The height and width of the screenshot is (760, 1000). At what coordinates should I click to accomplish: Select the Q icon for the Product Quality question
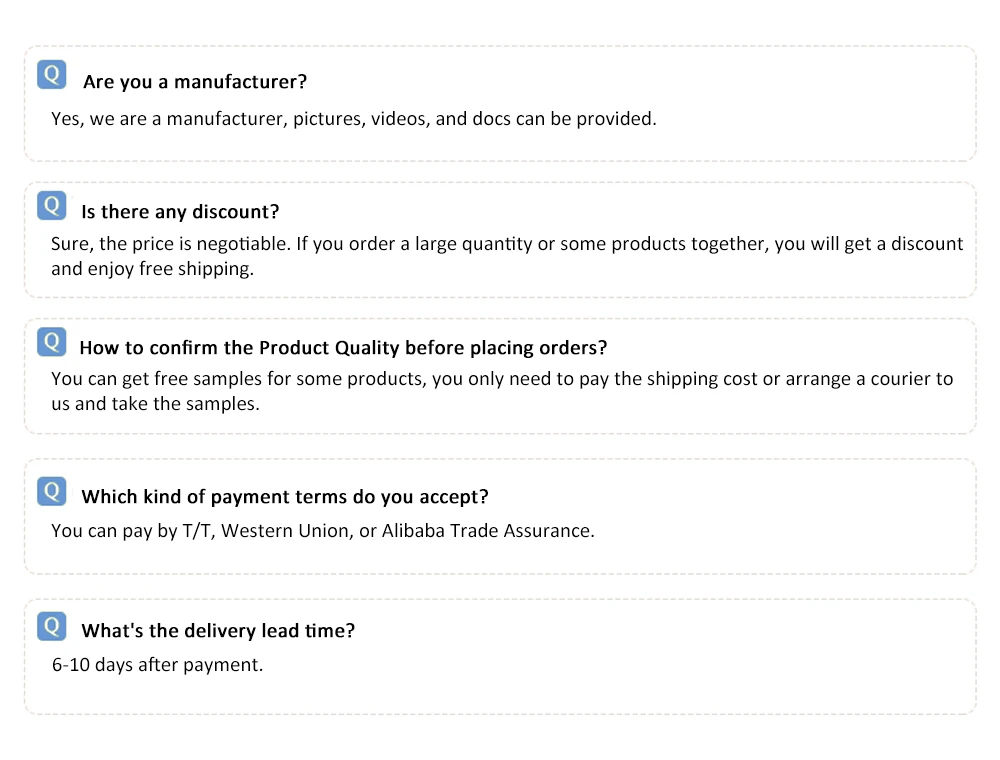coord(51,341)
